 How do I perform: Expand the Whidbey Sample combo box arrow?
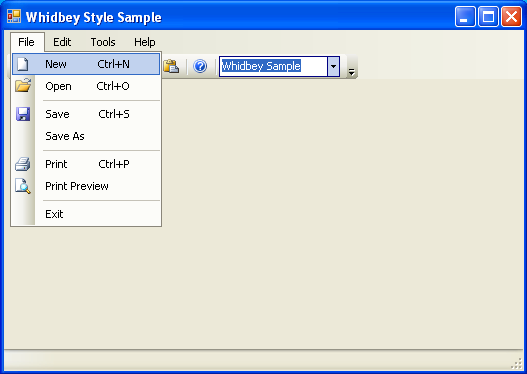point(333,66)
